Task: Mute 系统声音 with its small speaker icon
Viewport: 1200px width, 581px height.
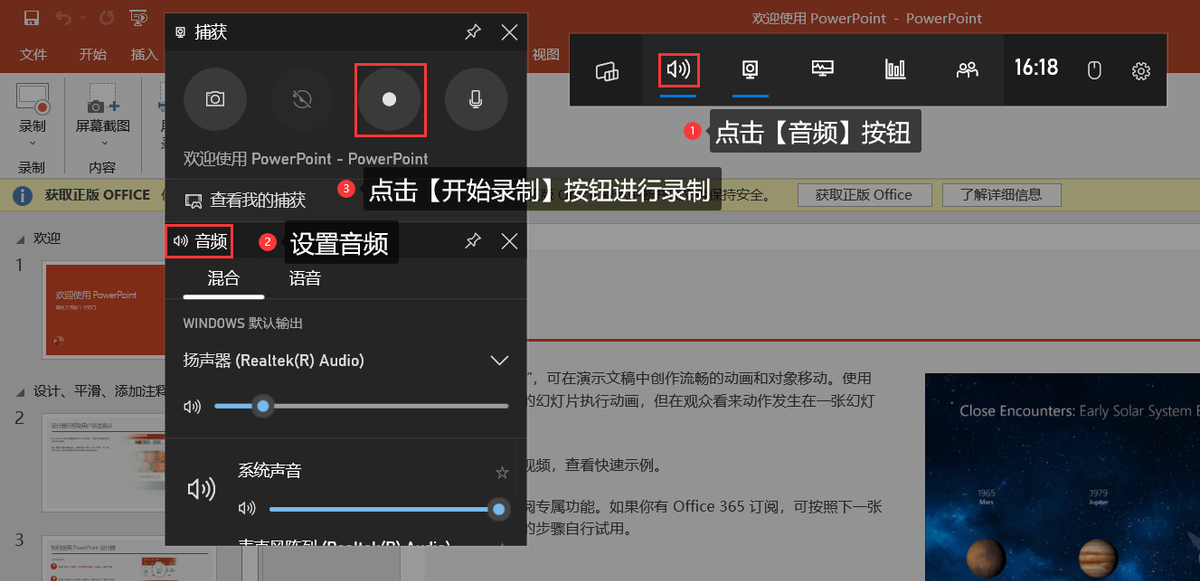Action: pos(247,509)
